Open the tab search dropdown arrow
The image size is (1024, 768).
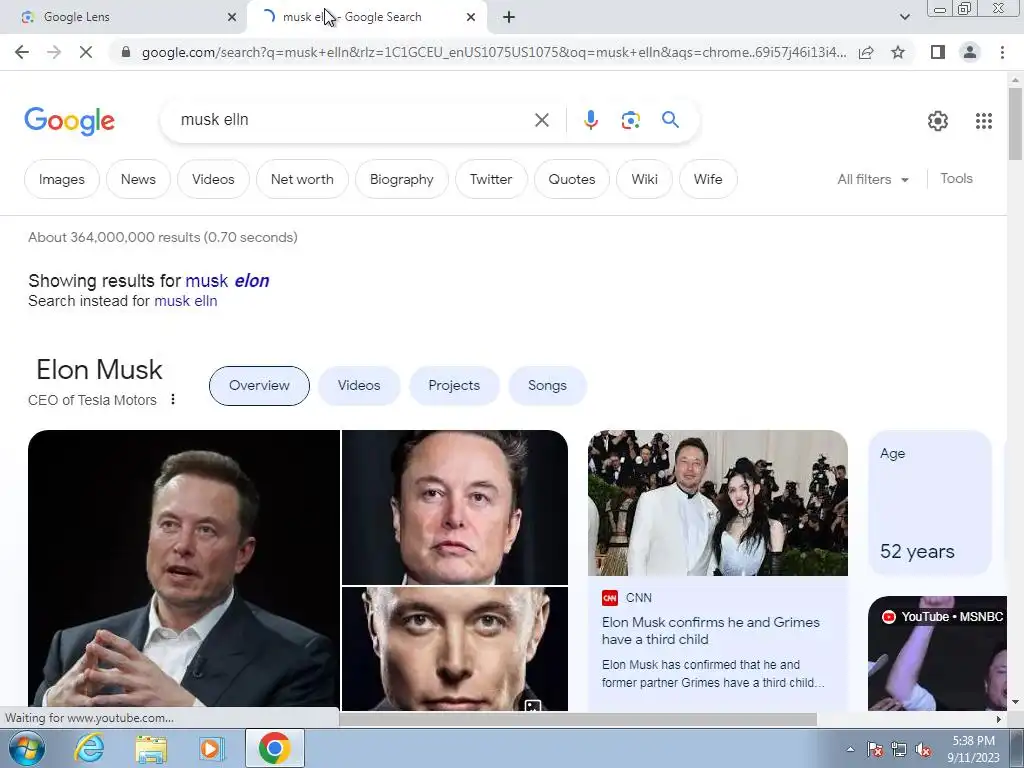pyautogui.click(x=904, y=17)
